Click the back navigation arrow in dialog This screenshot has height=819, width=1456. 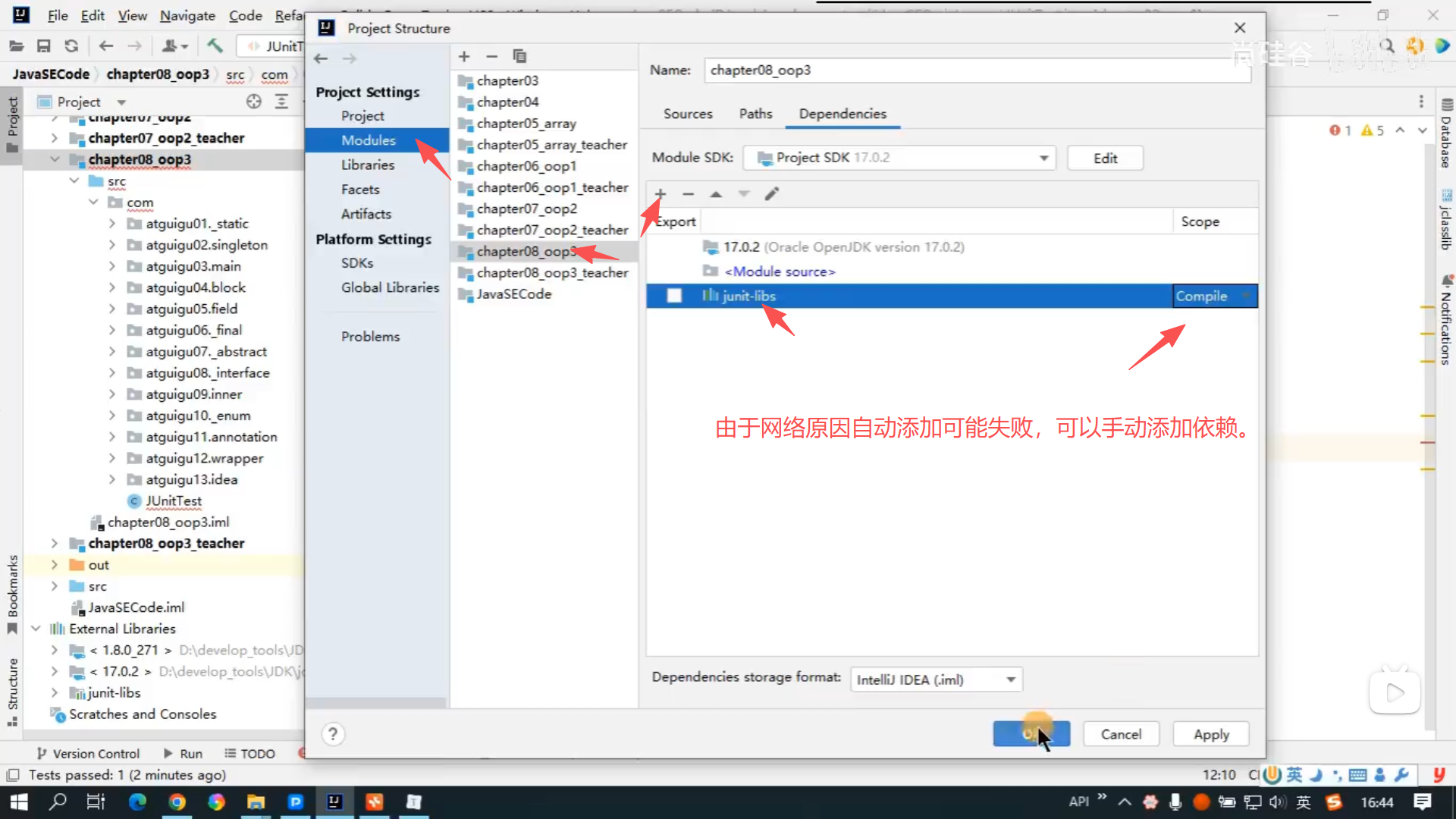coord(321,58)
